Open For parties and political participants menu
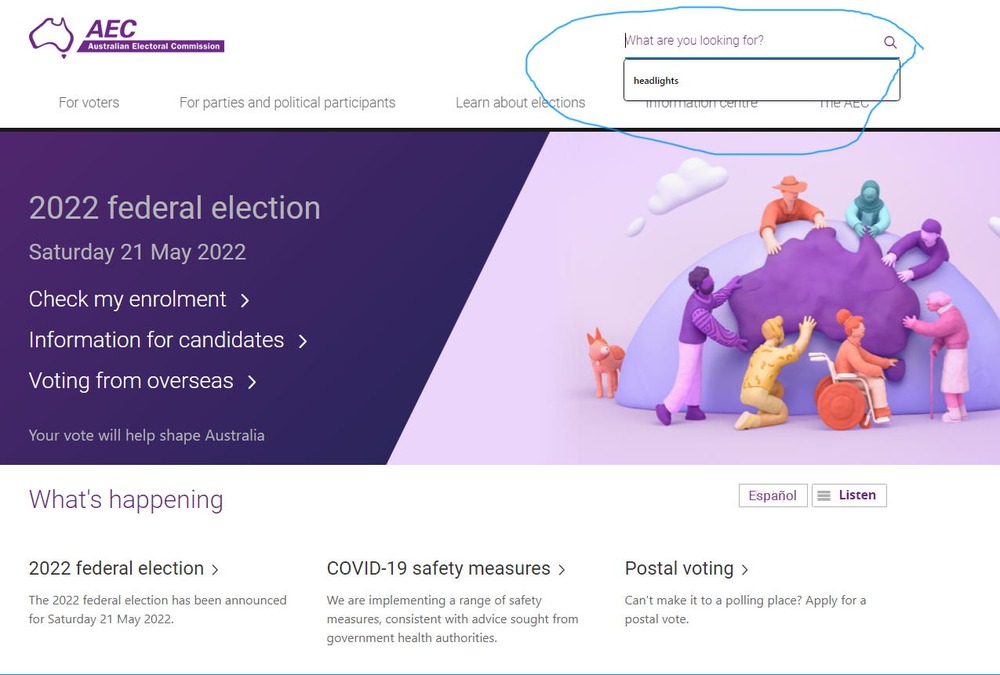This screenshot has width=1000, height=675. 287,102
